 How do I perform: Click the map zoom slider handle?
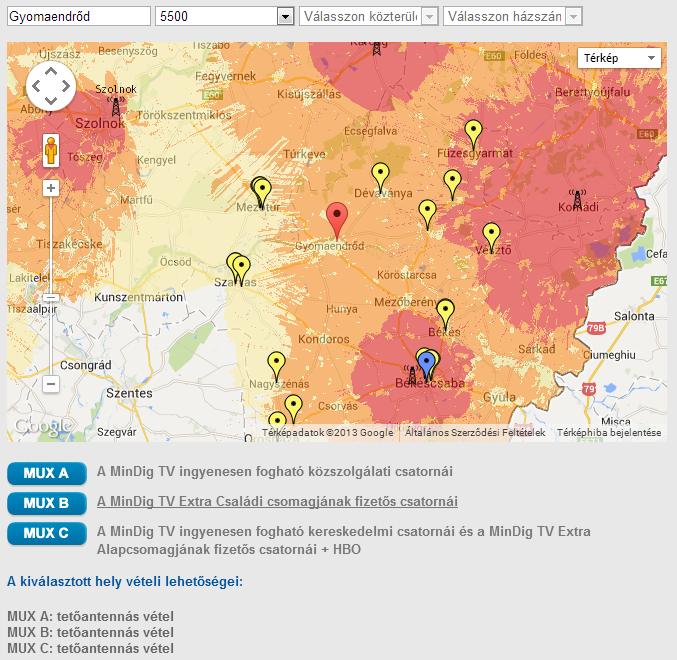point(51,297)
